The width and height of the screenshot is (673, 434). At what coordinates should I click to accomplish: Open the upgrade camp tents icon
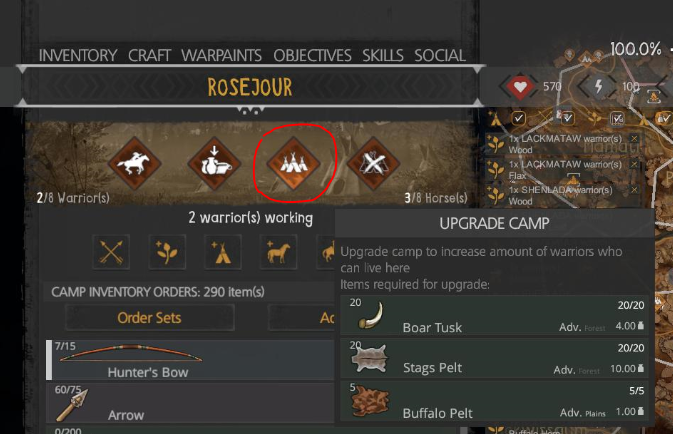click(294, 163)
